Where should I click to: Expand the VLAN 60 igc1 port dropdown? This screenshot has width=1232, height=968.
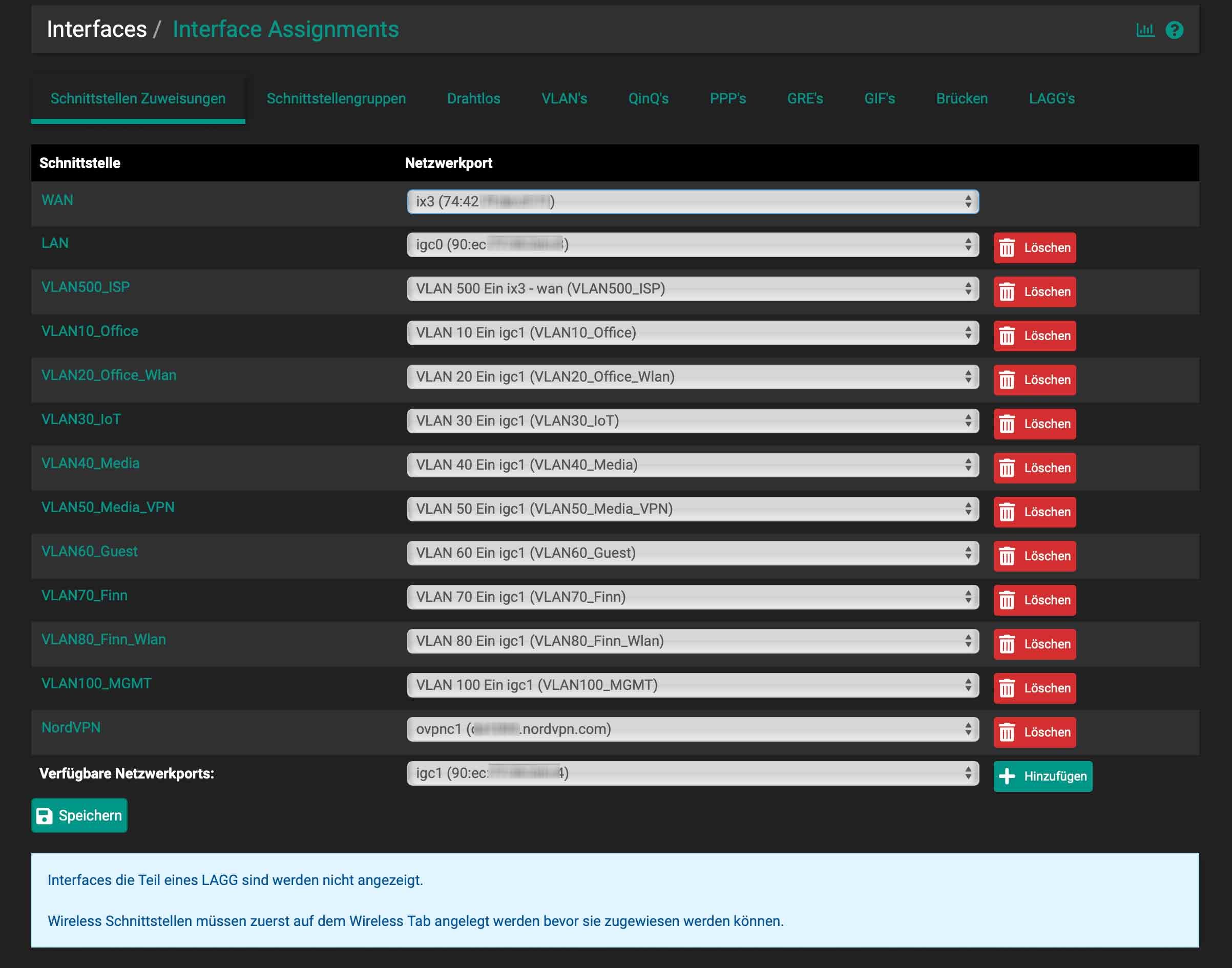(x=693, y=553)
